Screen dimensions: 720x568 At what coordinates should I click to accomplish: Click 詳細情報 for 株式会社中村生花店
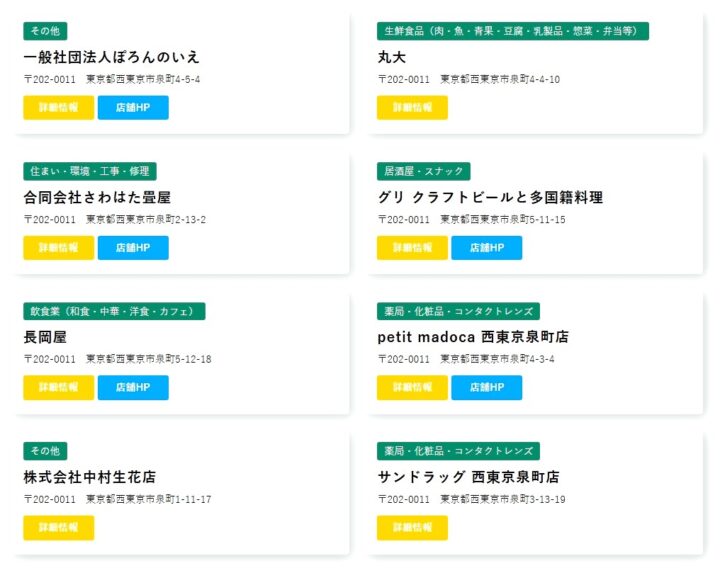pyautogui.click(x=58, y=528)
